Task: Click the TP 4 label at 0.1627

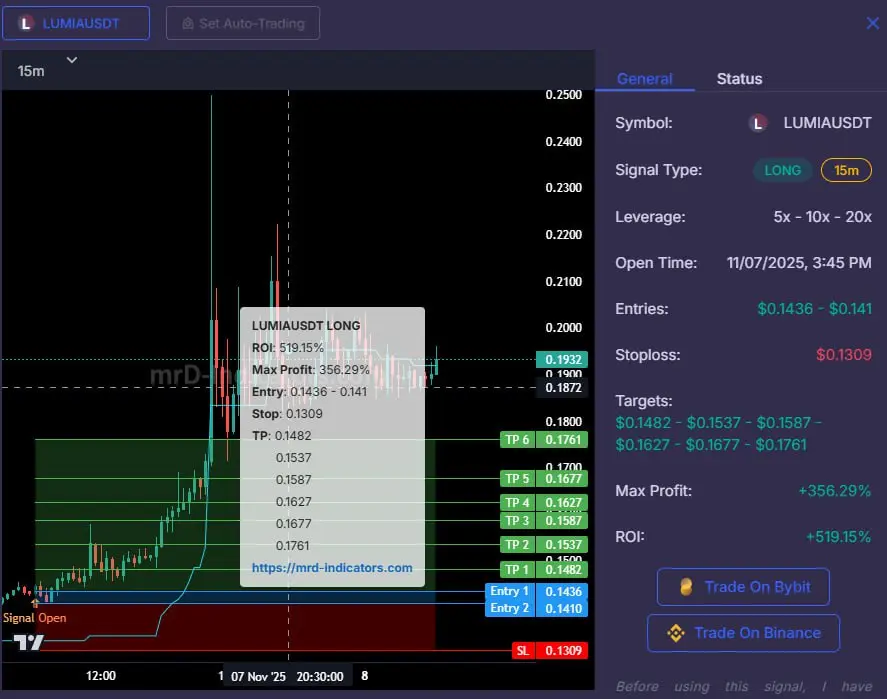Action: tap(544, 503)
